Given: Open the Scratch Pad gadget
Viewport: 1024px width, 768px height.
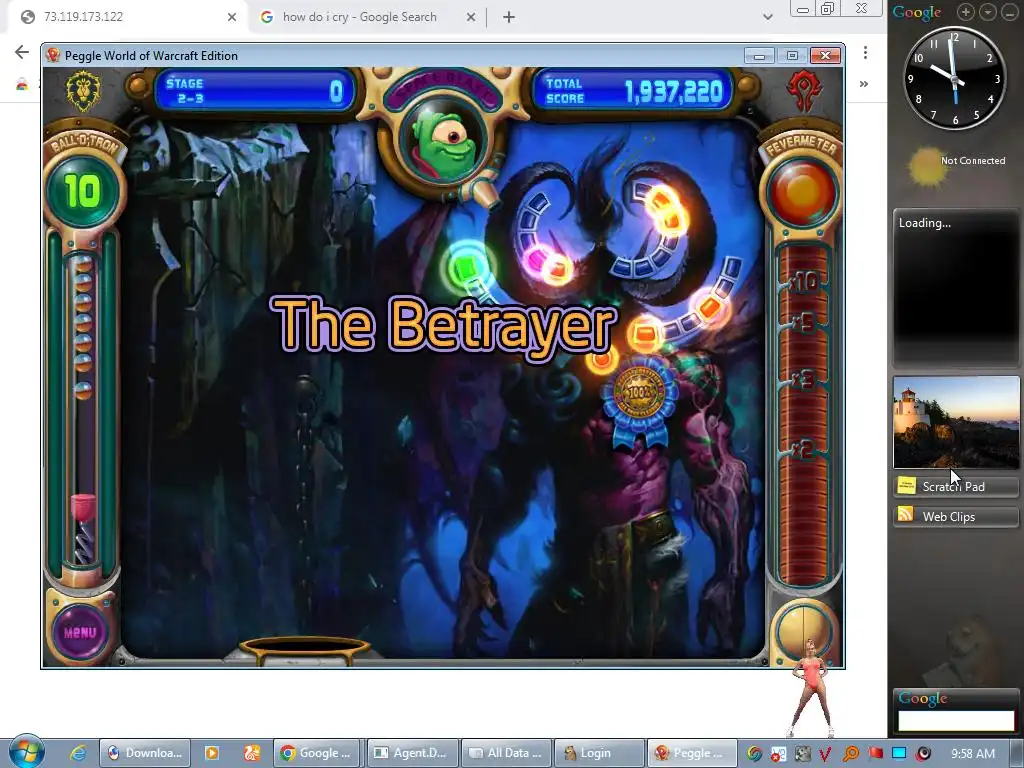Looking at the screenshot, I should [x=956, y=487].
